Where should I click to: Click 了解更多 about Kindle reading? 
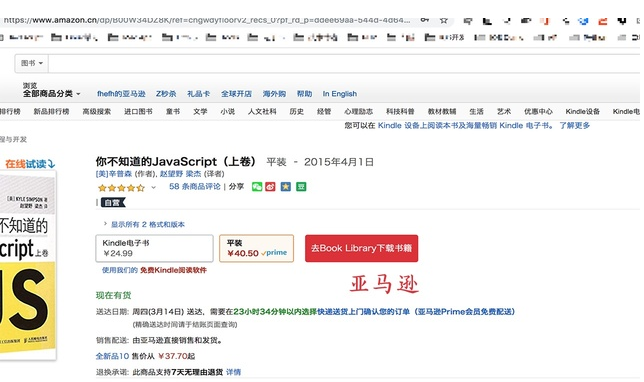575,125
